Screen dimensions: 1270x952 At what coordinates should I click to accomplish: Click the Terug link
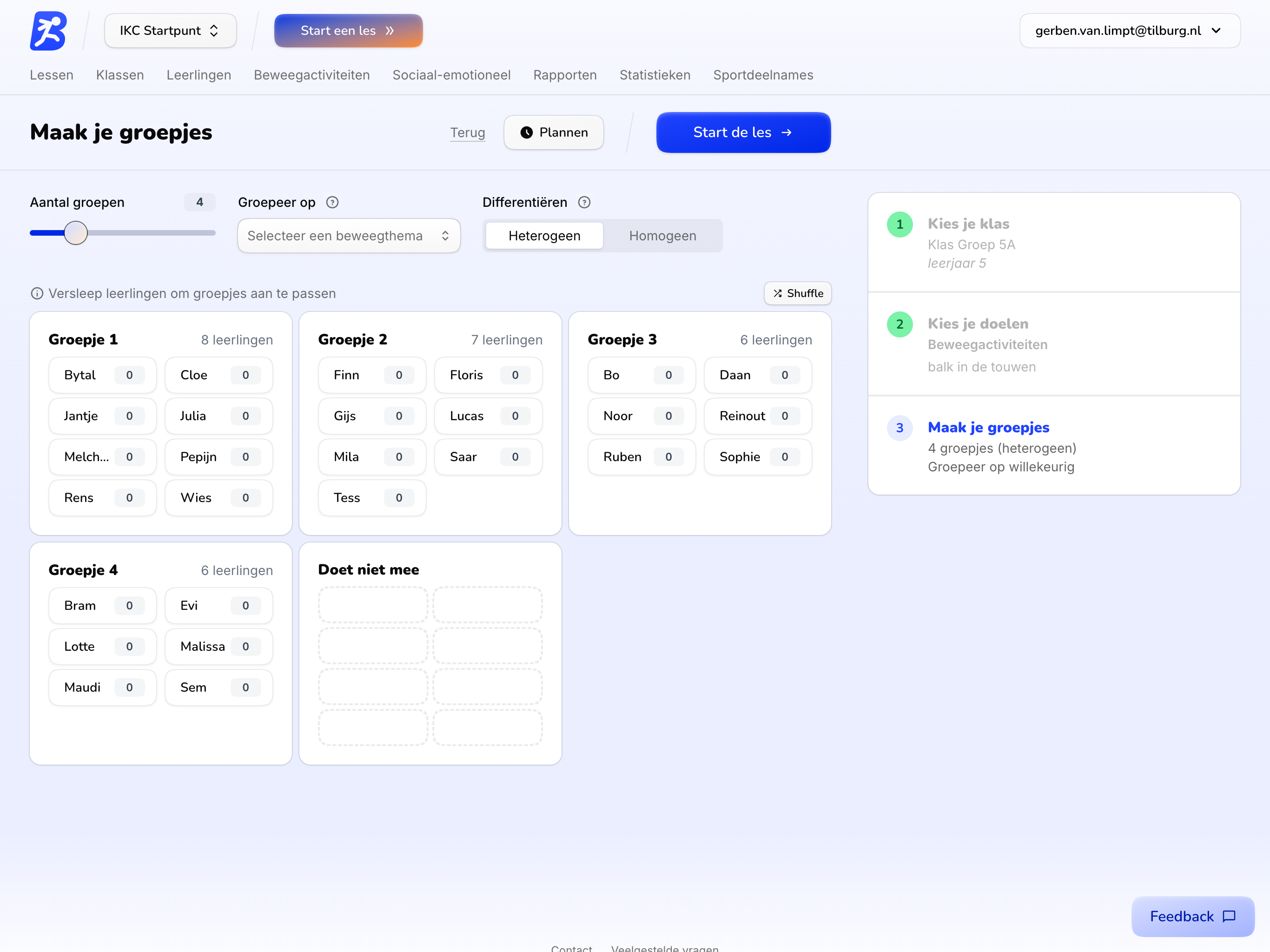(x=467, y=132)
